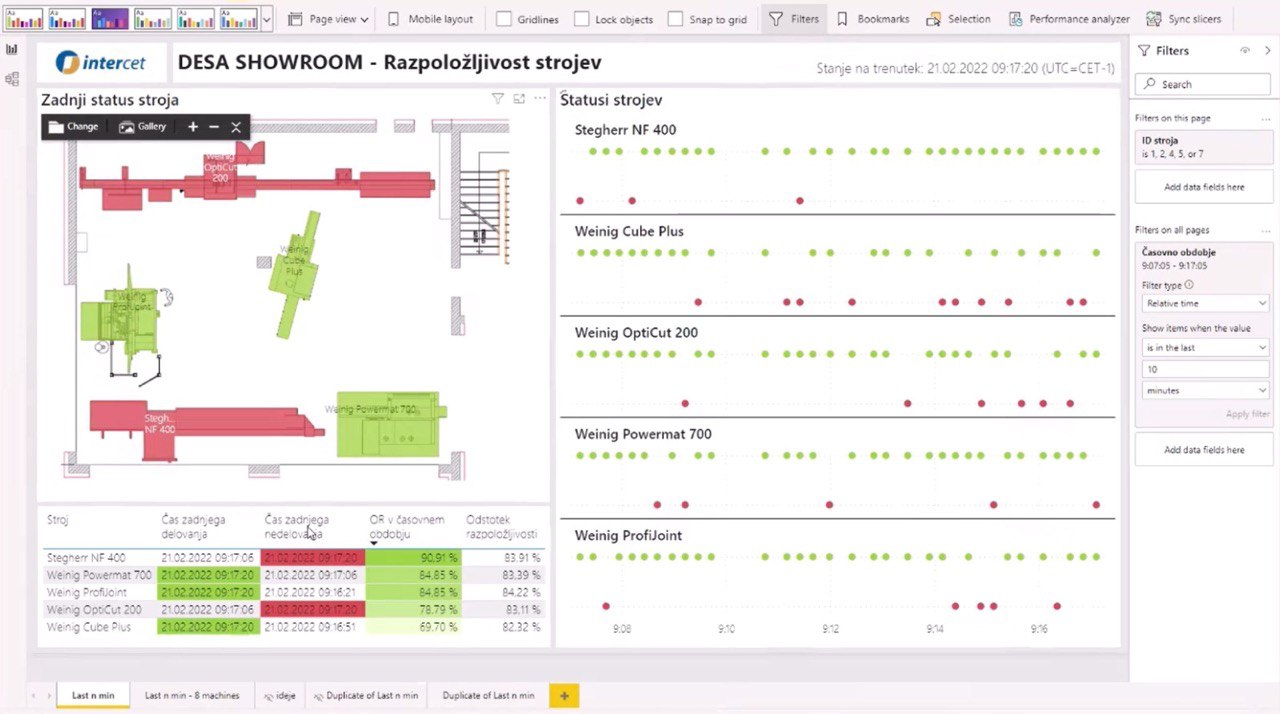
Task: Click Weinig ProfiJoint heading in Statusi strojev
Action: coord(628,536)
